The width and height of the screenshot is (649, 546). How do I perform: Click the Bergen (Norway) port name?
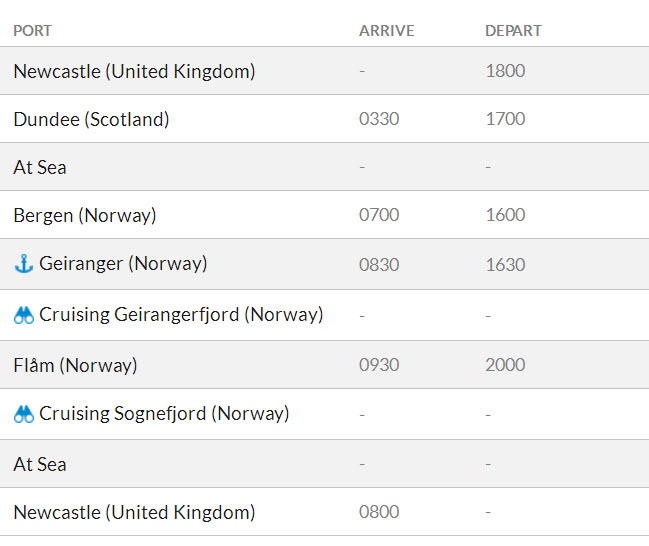[x=85, y=215]
